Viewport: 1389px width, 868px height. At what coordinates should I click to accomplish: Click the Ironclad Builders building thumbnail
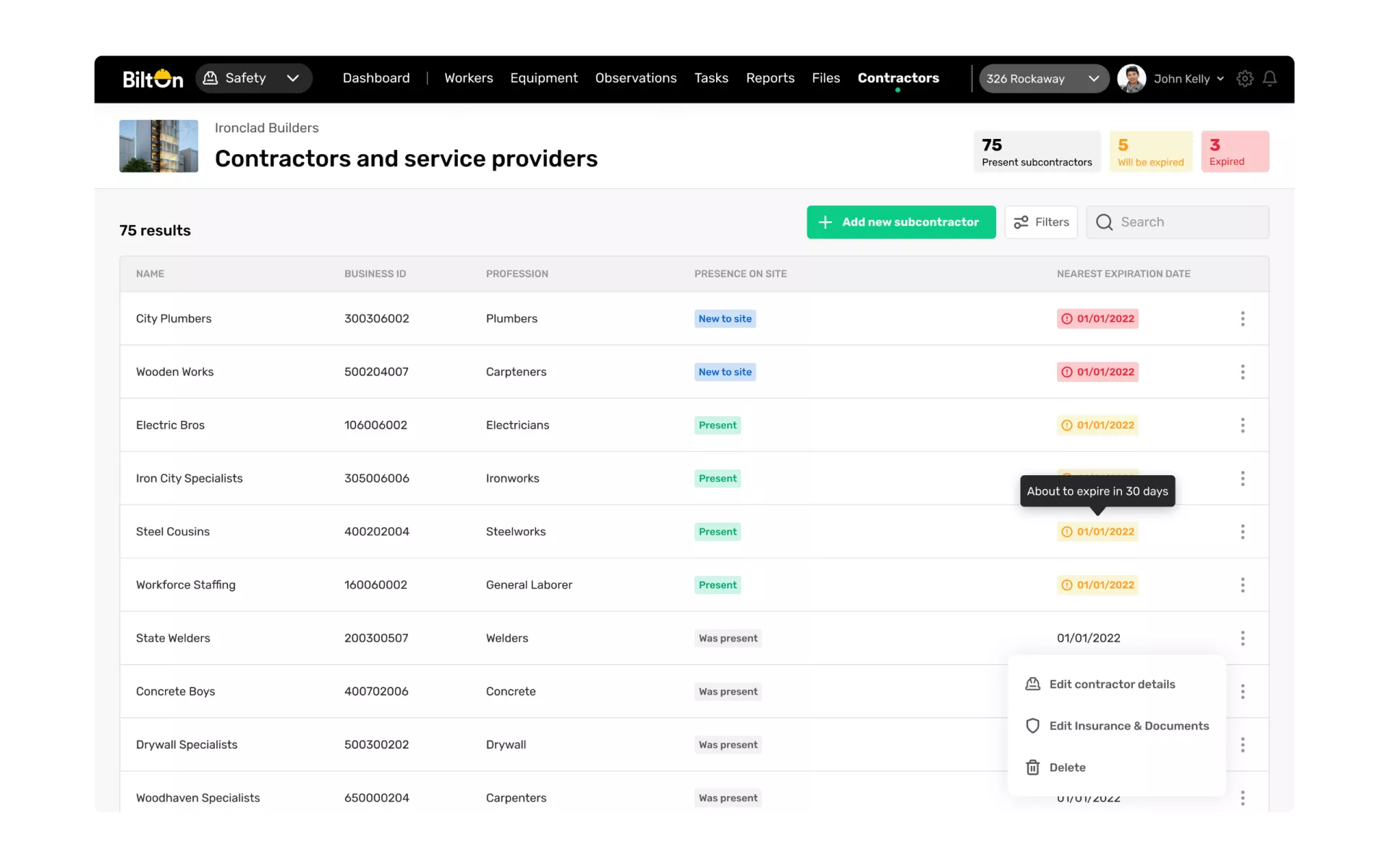(x=158, y=146)
